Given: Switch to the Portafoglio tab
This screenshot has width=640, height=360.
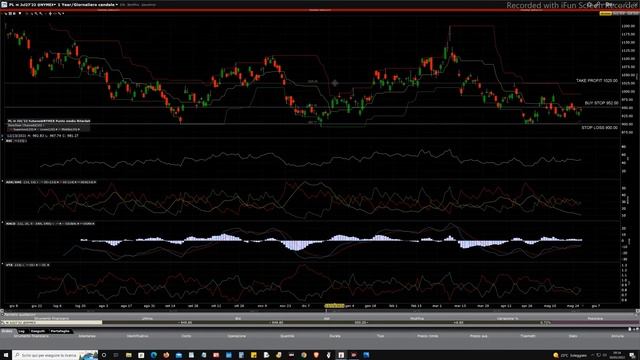Looking at the screenshot, I should point(60,331).
